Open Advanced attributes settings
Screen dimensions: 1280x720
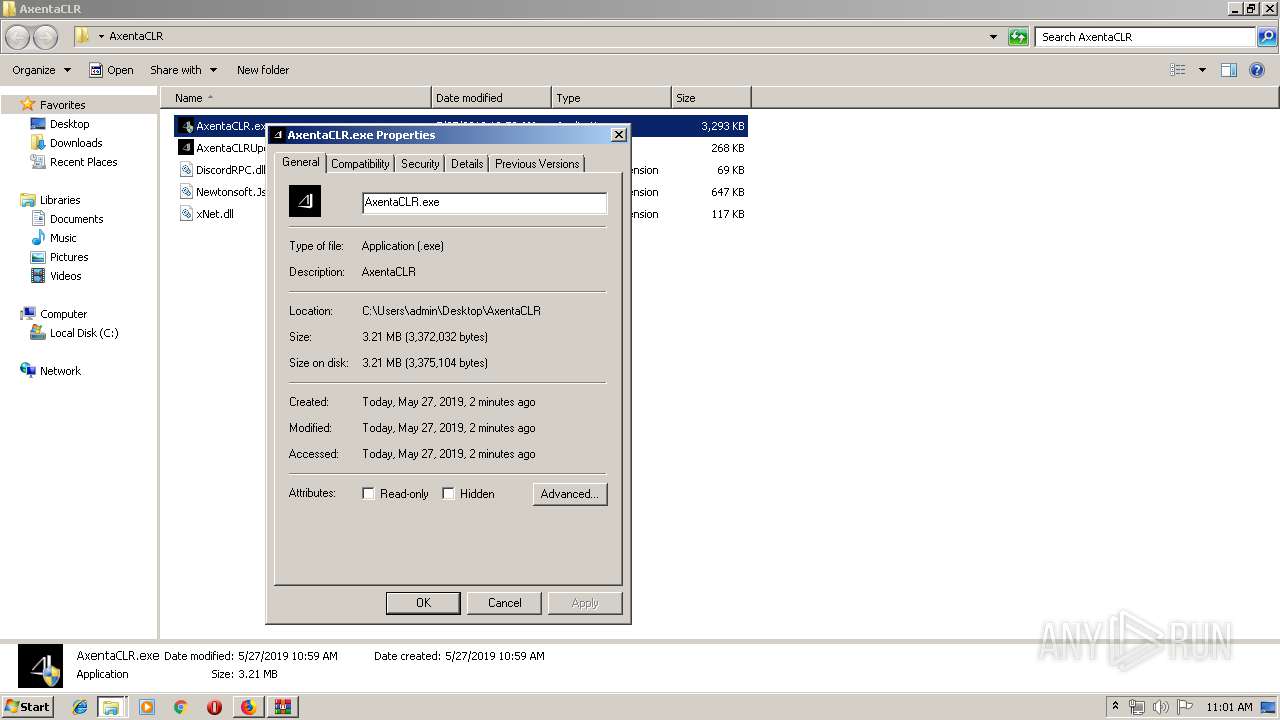(570, 494)
